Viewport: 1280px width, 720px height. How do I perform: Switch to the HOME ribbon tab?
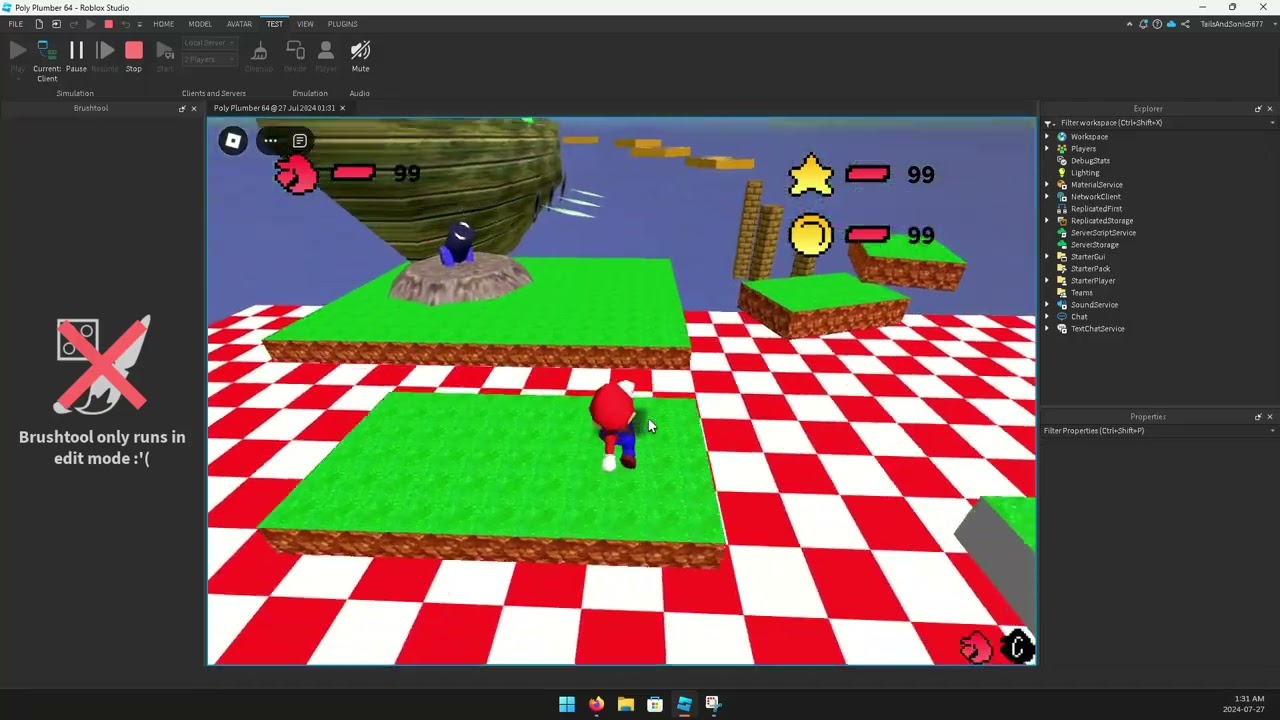(164, 24)
